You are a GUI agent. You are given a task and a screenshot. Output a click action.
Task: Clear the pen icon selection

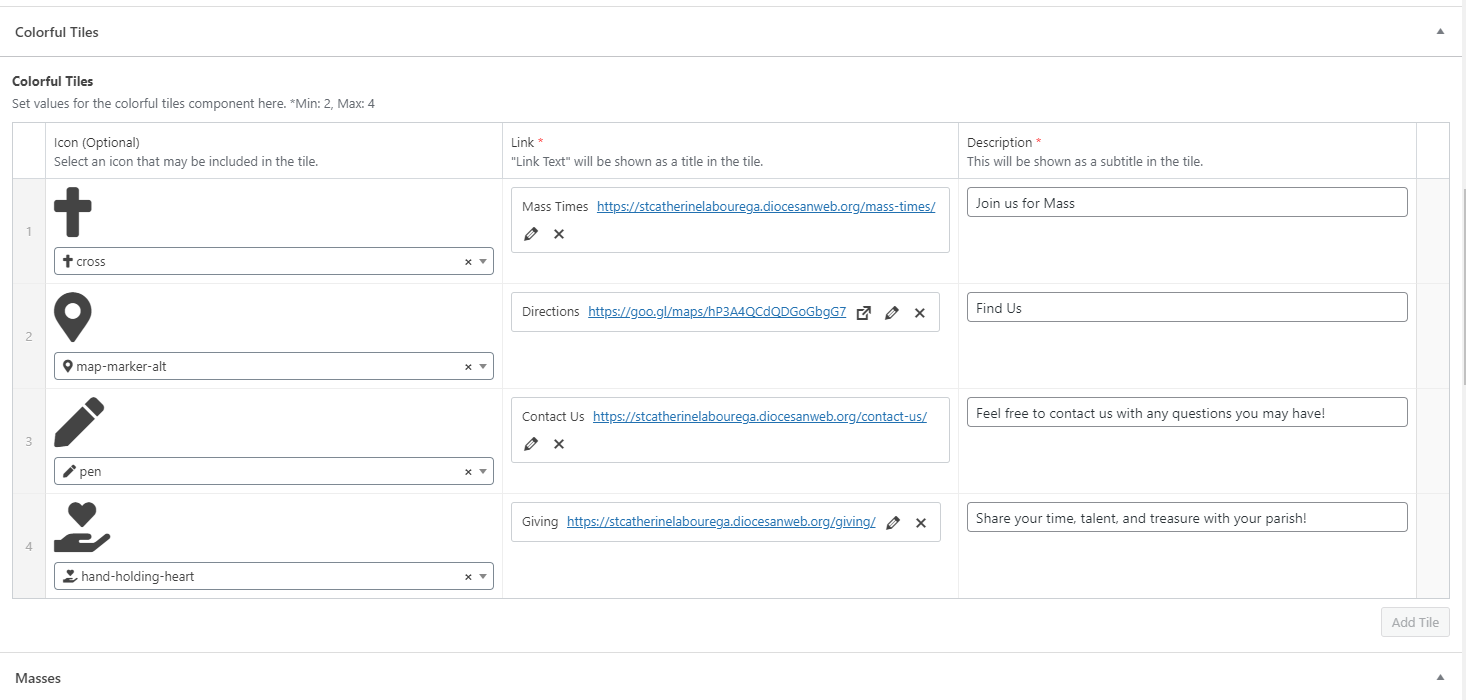[x=468, y=472]
